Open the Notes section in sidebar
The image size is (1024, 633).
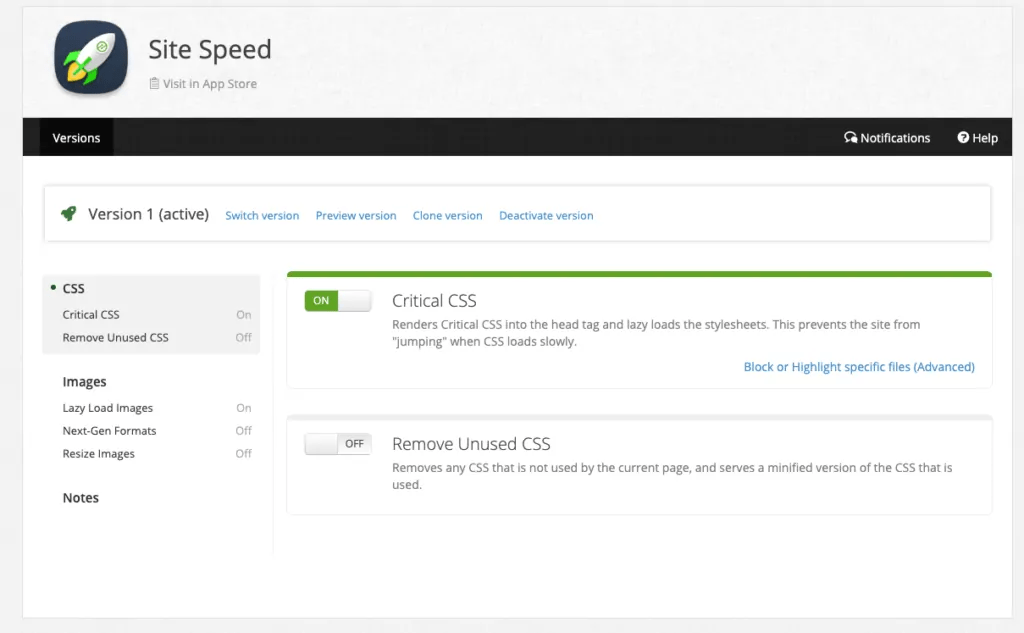click(x=80, y=498)
